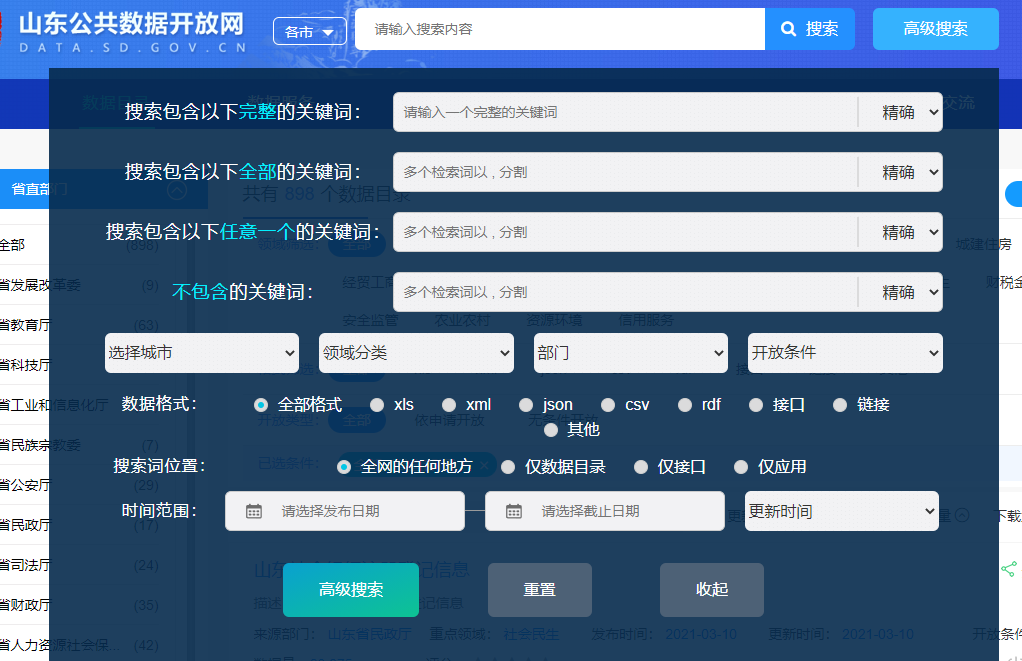Click the magnifier search button in header

[809, 29]
